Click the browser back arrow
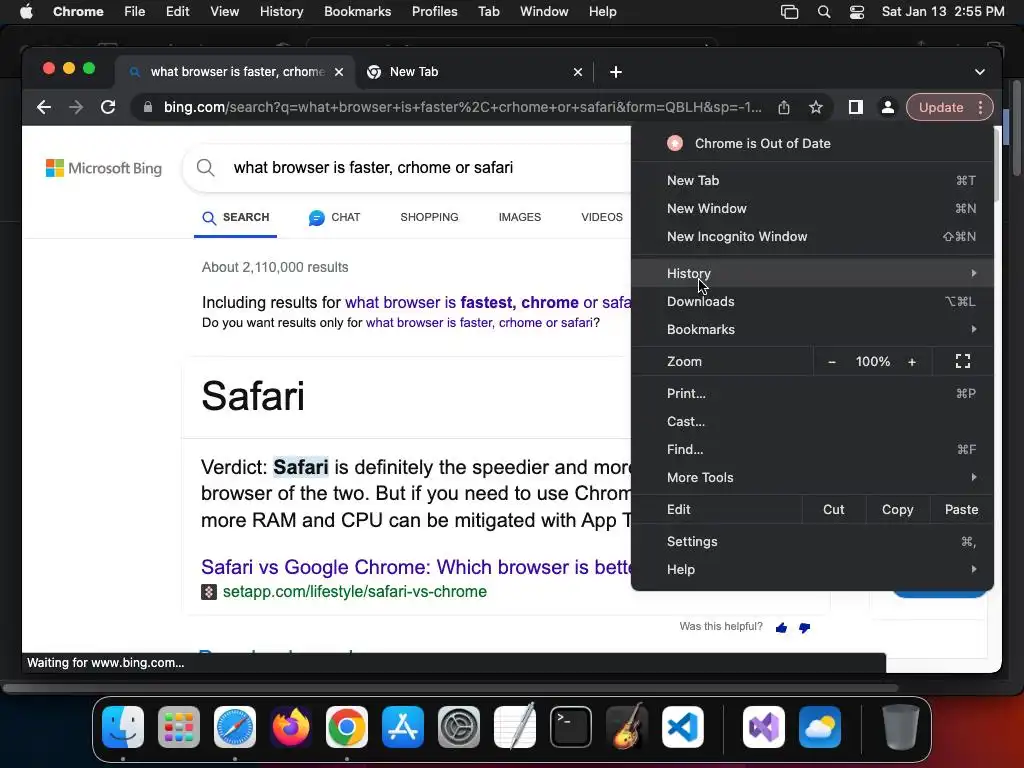This screenshot has width=1024, height=768. click(x=44, y=107)
